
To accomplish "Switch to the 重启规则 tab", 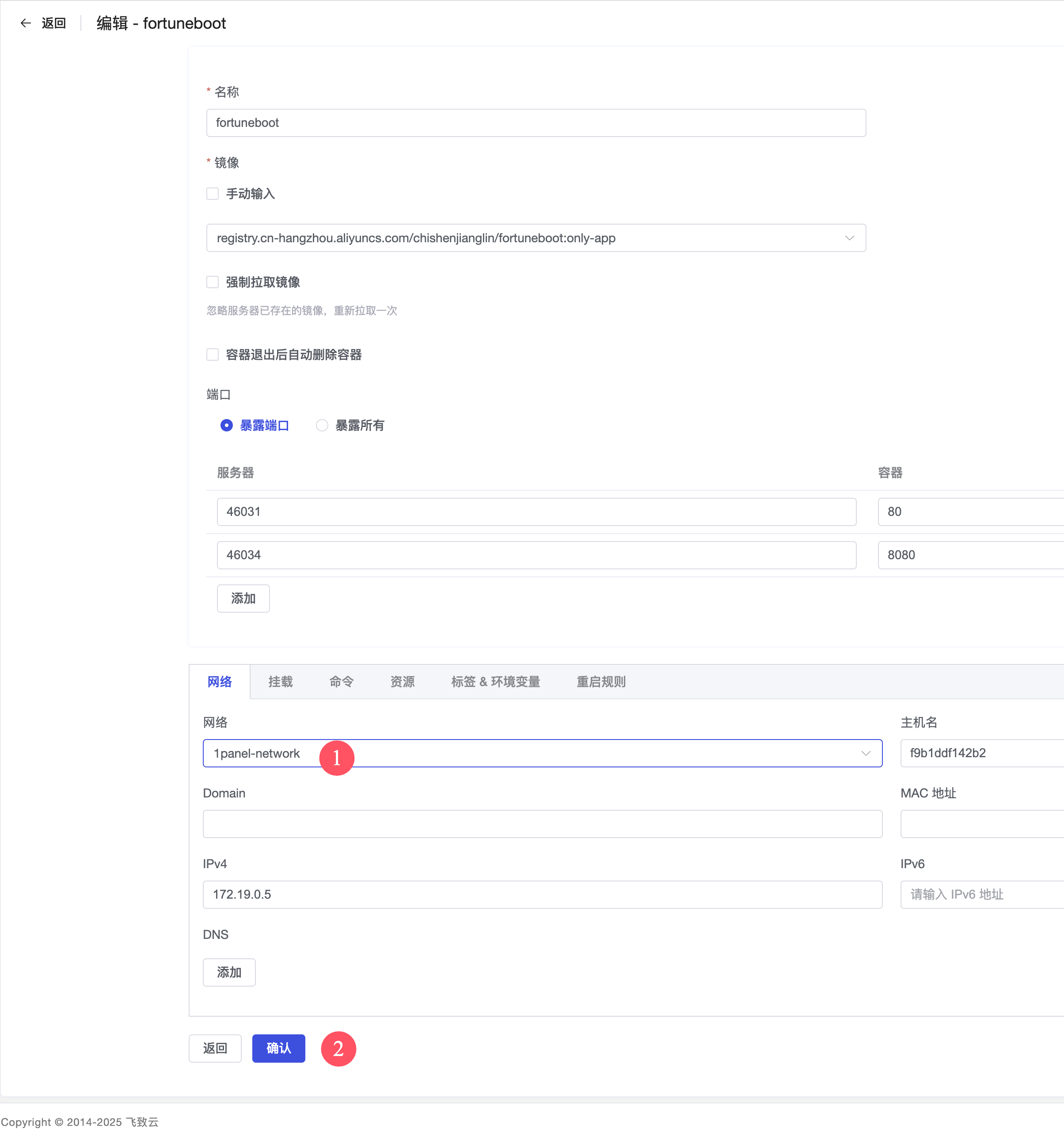I will tap(601, 682).
